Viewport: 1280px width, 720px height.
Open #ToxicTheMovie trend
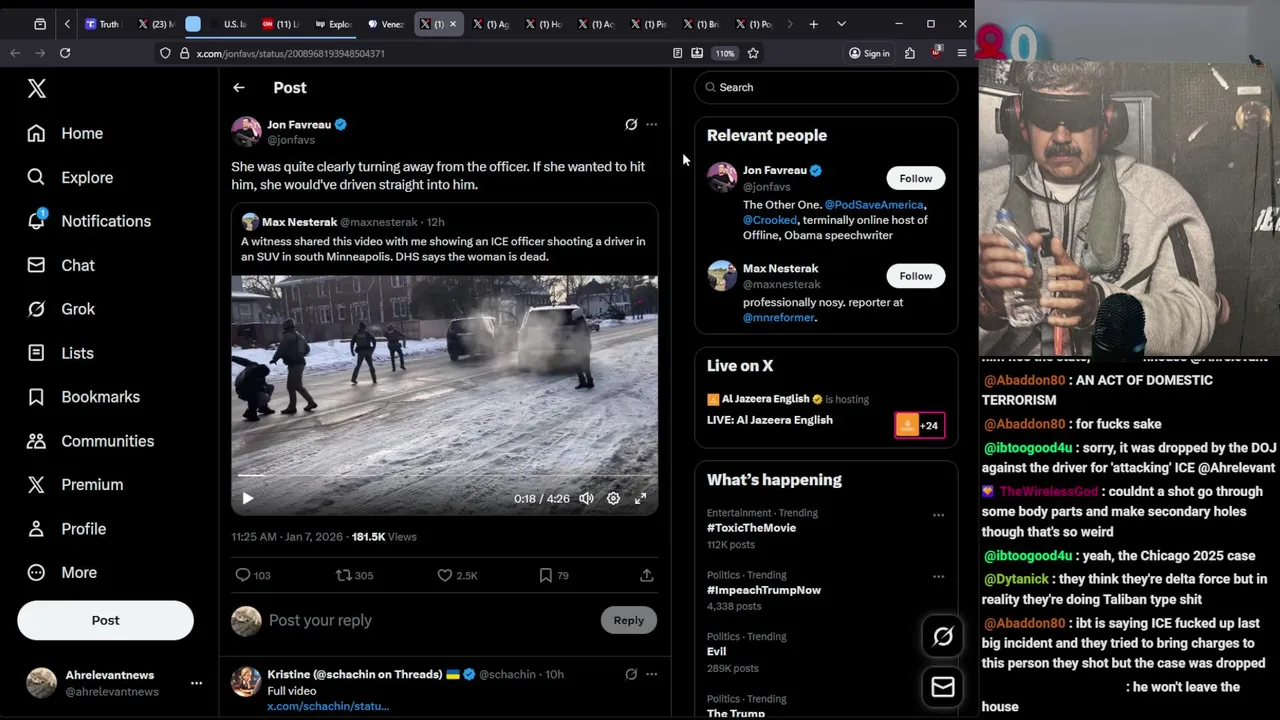tap(751, 528)
